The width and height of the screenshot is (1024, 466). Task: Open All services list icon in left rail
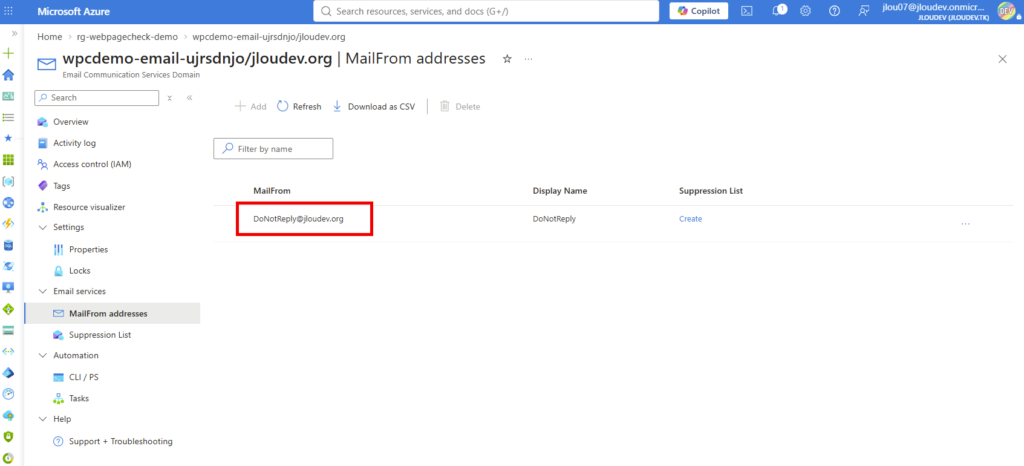tap(8, 117)
